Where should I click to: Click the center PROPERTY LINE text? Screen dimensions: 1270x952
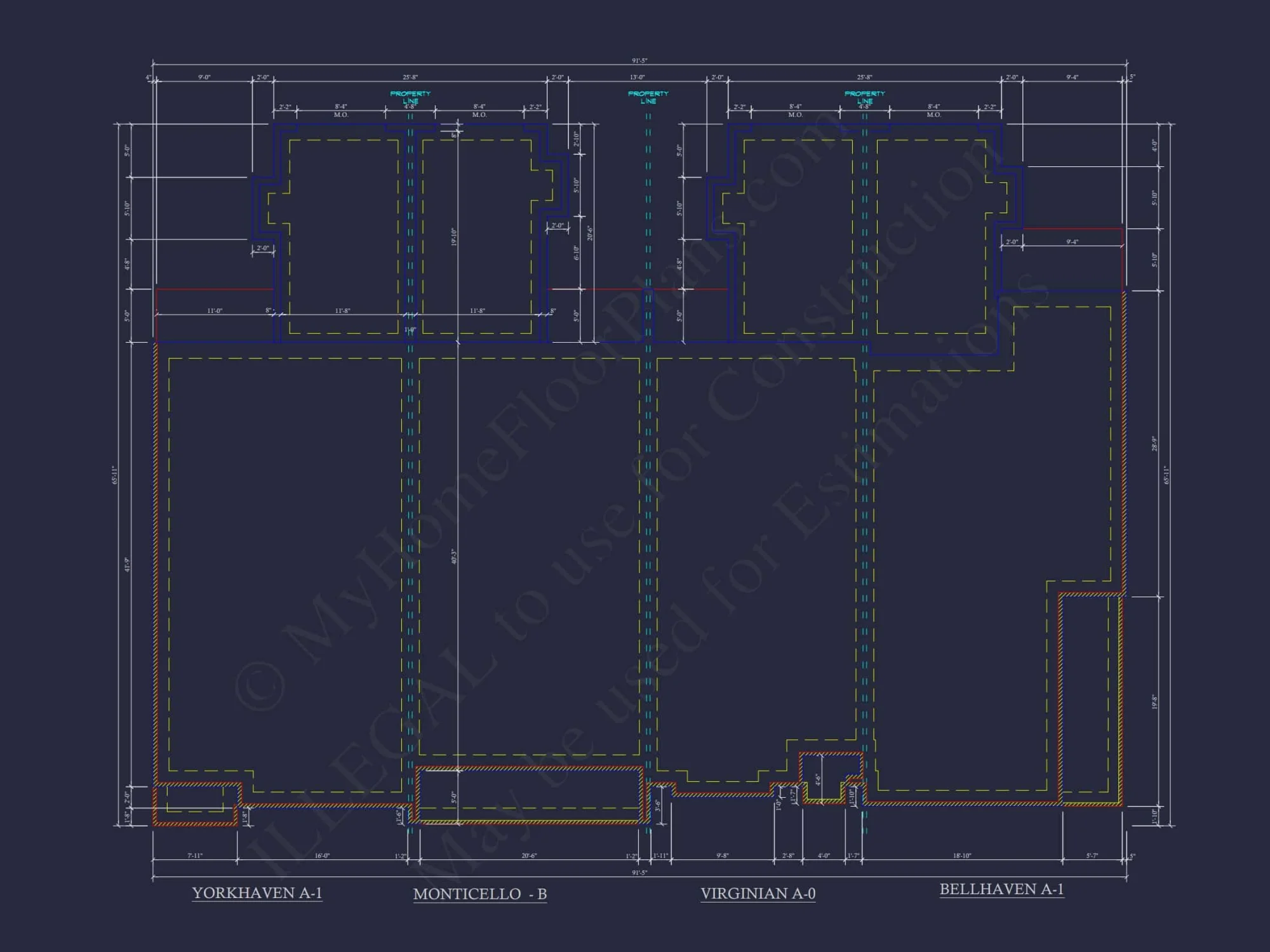[x=649, y=95]
